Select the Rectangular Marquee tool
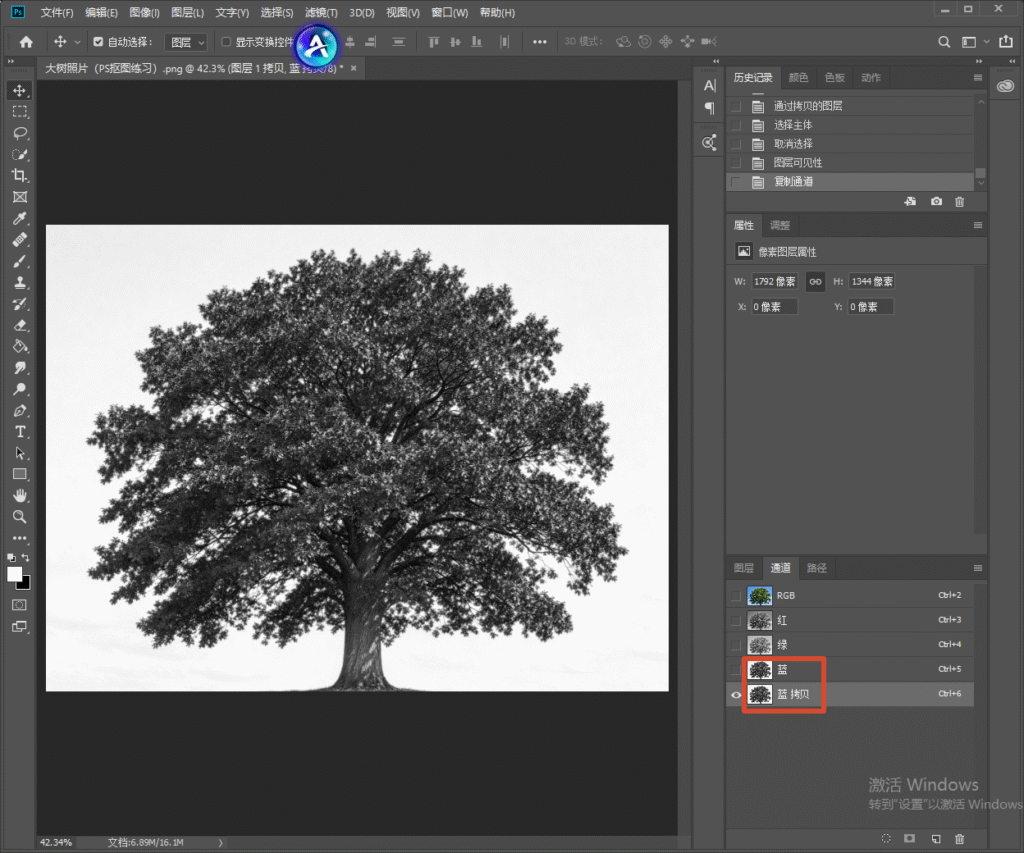The height and width of the screenshot is (853, 1024). (20, 112)
